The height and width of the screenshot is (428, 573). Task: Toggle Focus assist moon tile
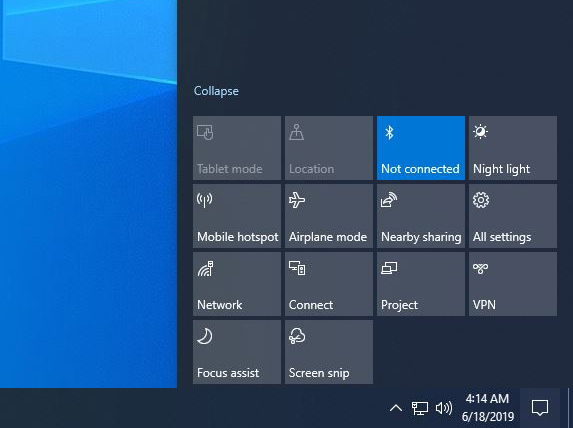tap(237, 352)
